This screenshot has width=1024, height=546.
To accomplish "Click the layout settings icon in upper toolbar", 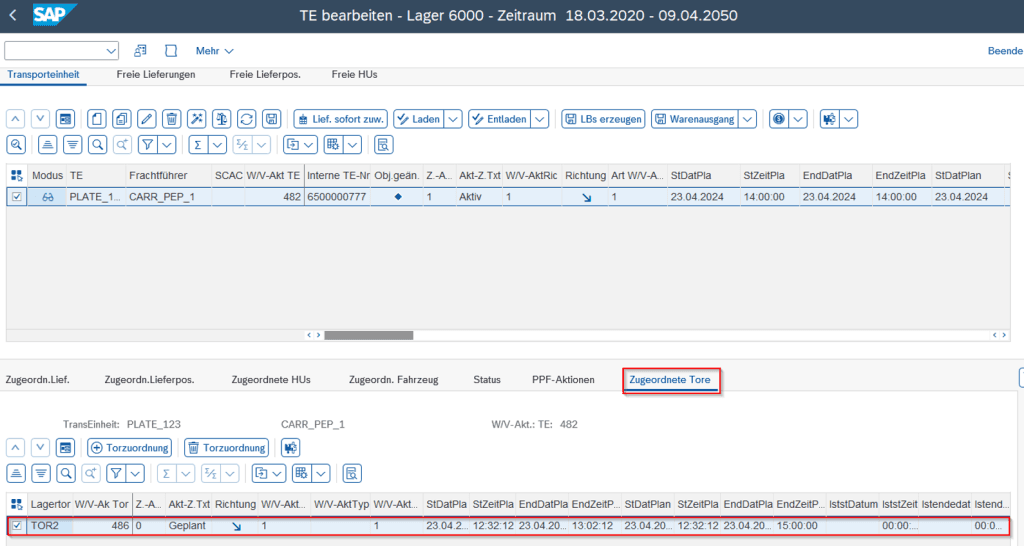I will [x=333, y=145].
